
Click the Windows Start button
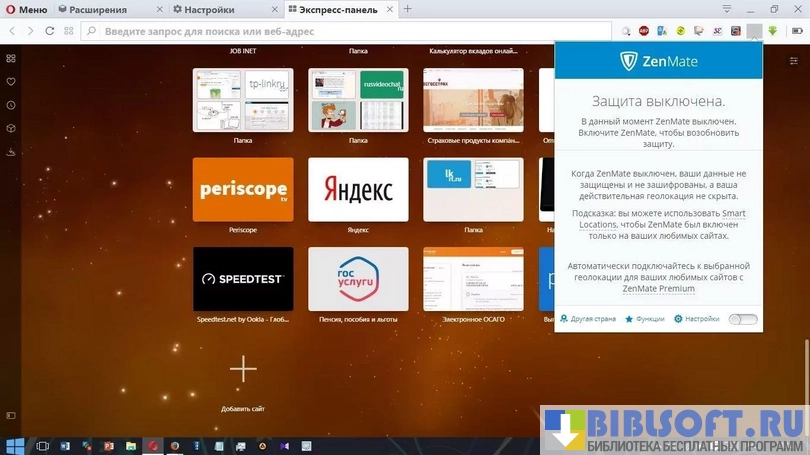(14, 445)
